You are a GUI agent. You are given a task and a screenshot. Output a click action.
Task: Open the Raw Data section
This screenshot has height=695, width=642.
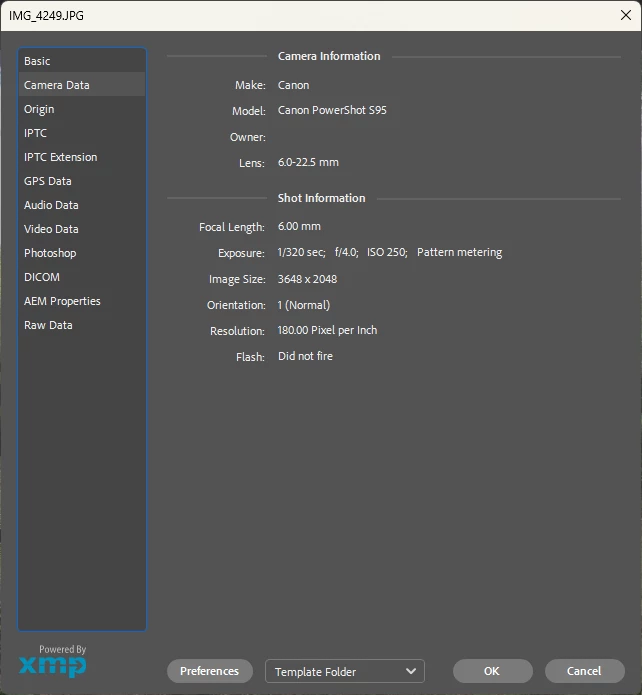[x=82, y=325]
